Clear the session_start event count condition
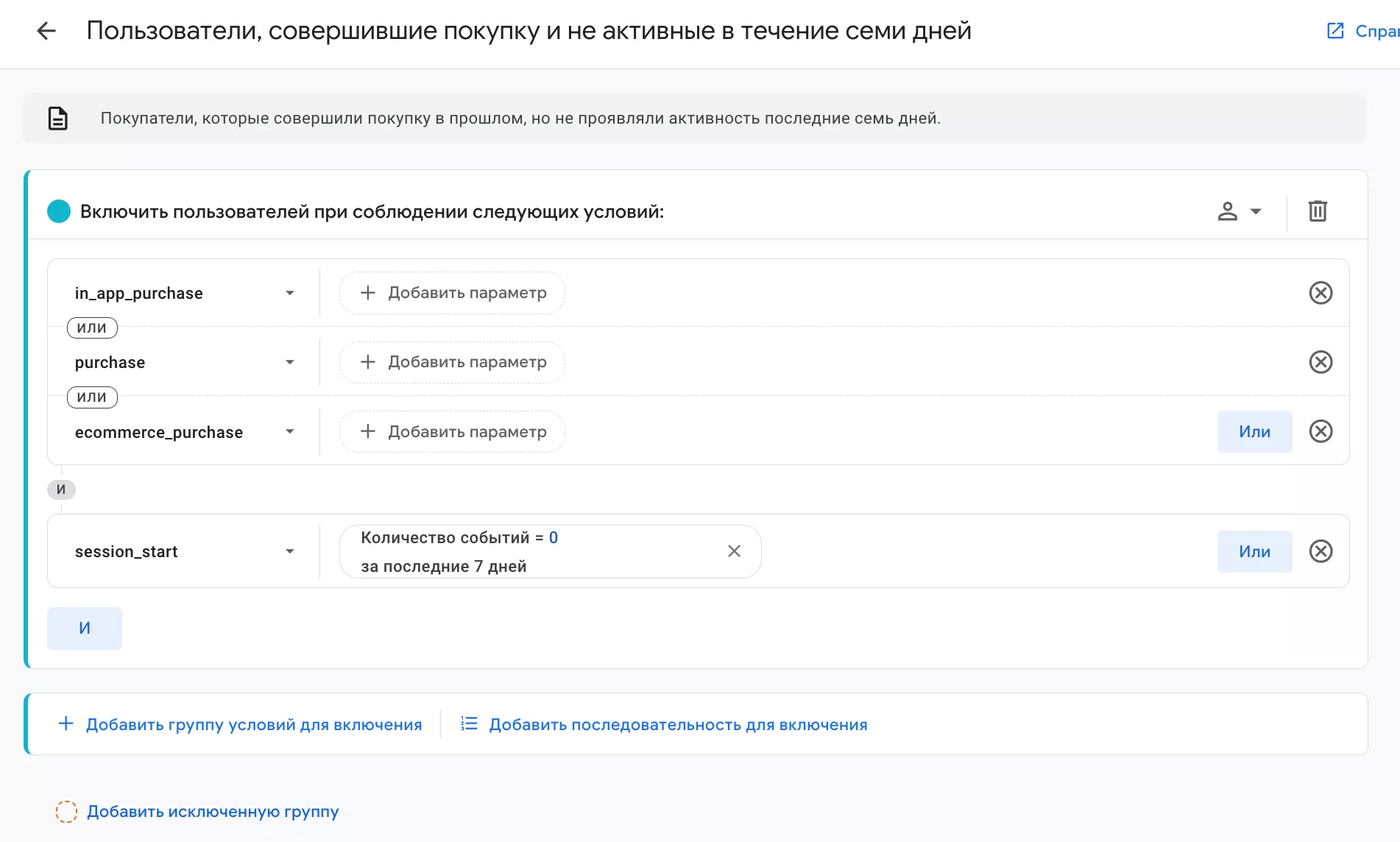The width and height of the screenshot is (1400, 842). point(734,551)
